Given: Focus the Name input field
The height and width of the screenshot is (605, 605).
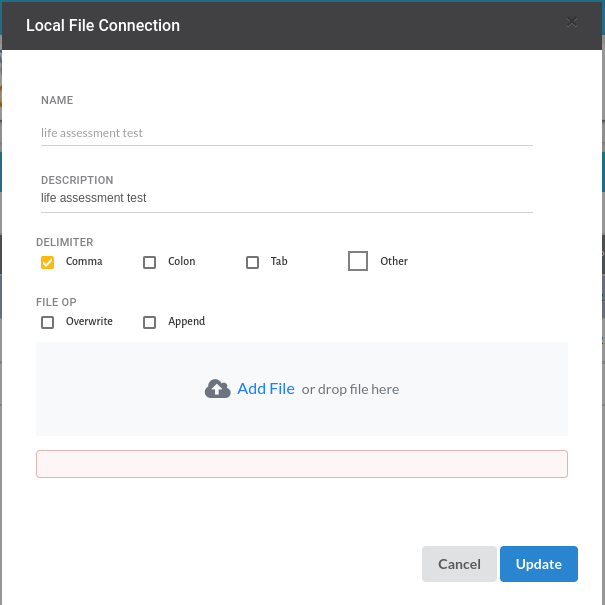Looking at the screenshot, I should (287, 133).
